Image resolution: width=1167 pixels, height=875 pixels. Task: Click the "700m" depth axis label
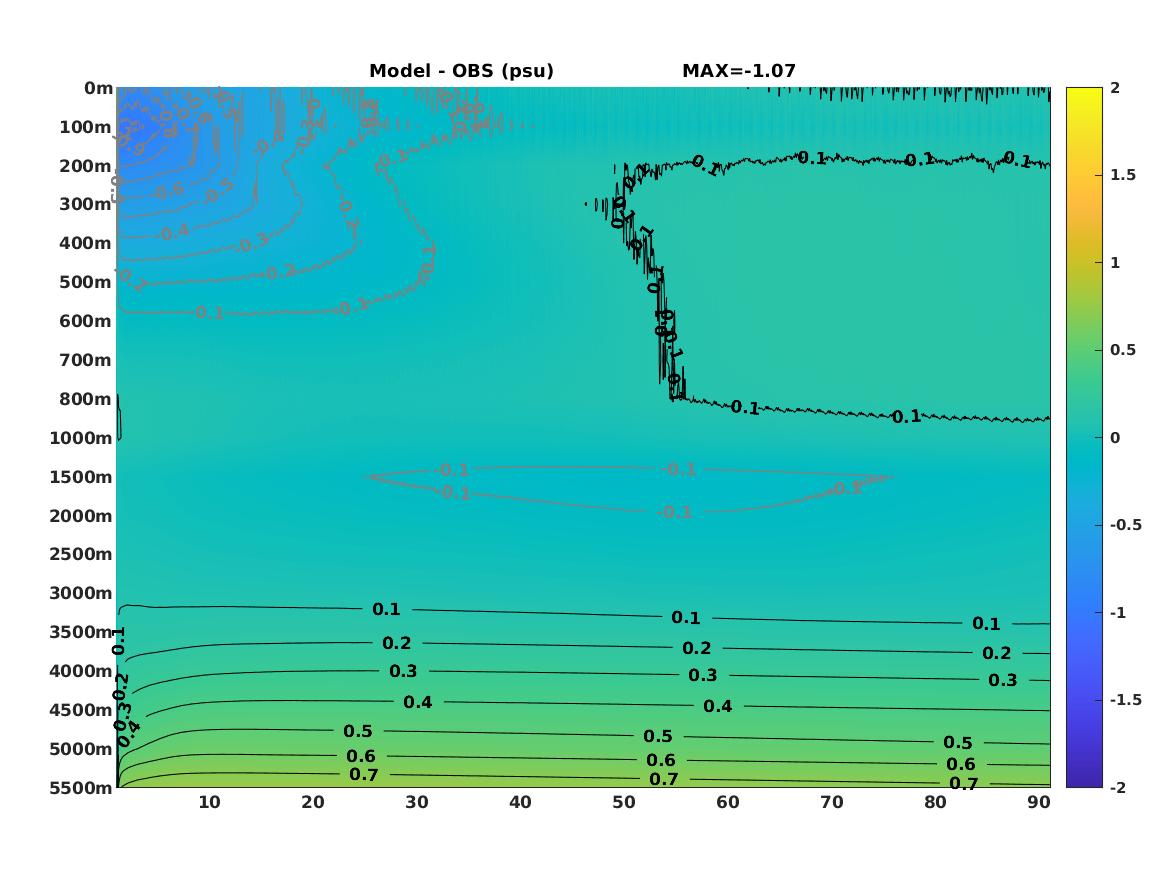point(86,360)
